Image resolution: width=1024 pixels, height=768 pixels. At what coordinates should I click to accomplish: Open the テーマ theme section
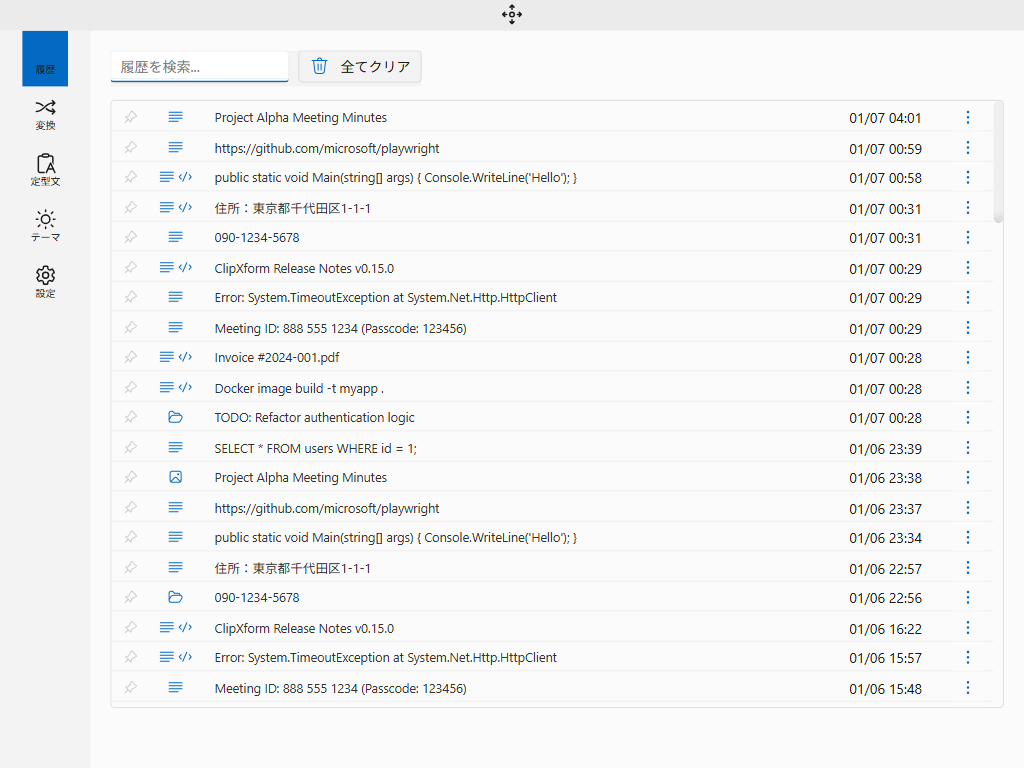pos(45,226)
